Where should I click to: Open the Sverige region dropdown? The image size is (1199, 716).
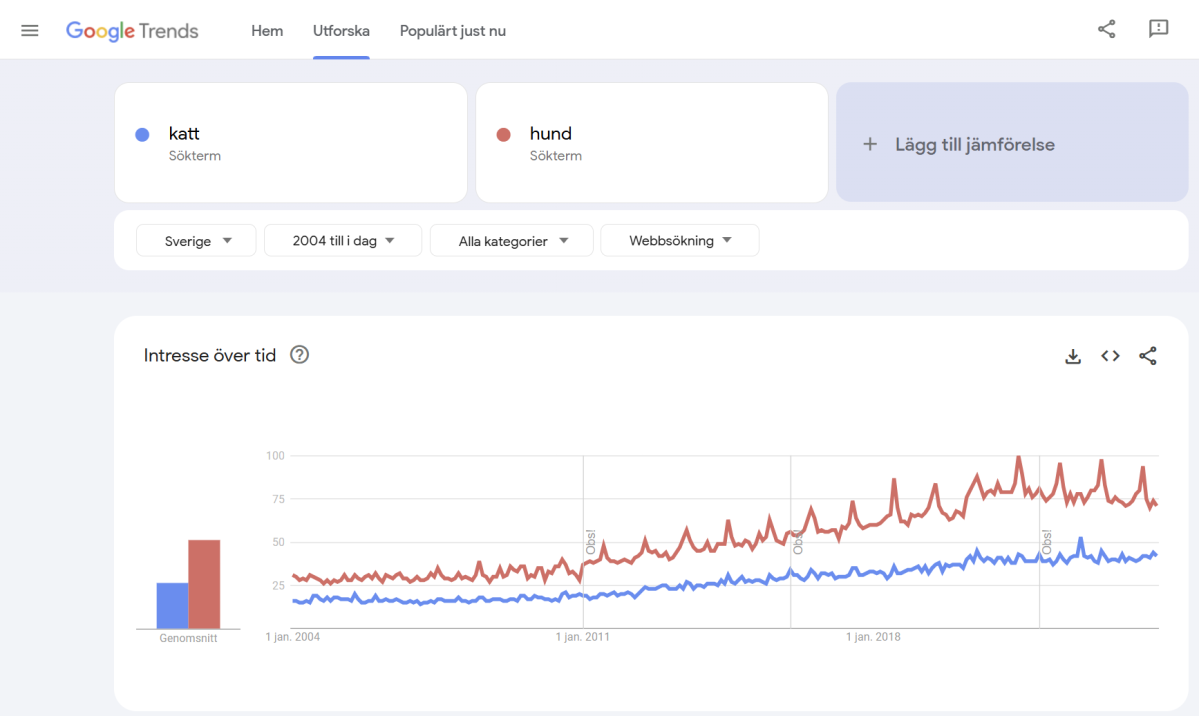[x=196, y=240]
